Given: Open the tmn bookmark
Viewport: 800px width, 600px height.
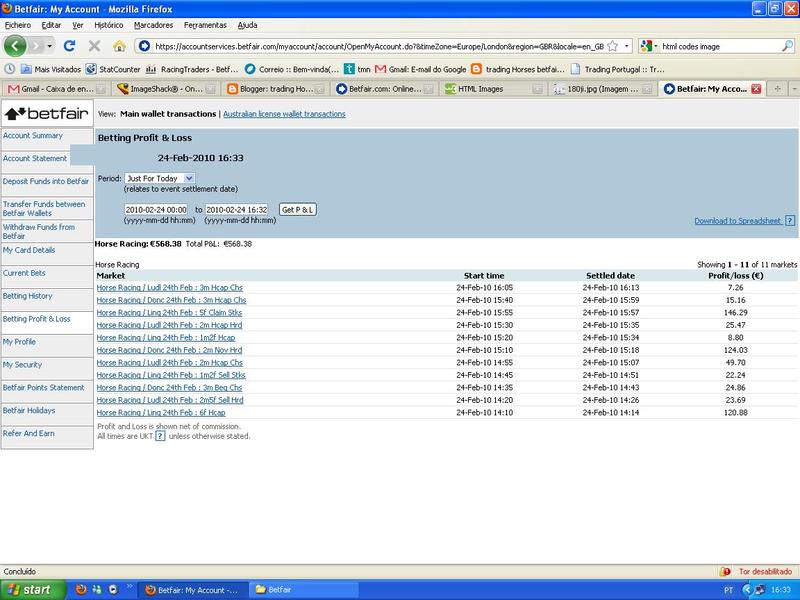Looking at the screenshot, I should [357, 69].
